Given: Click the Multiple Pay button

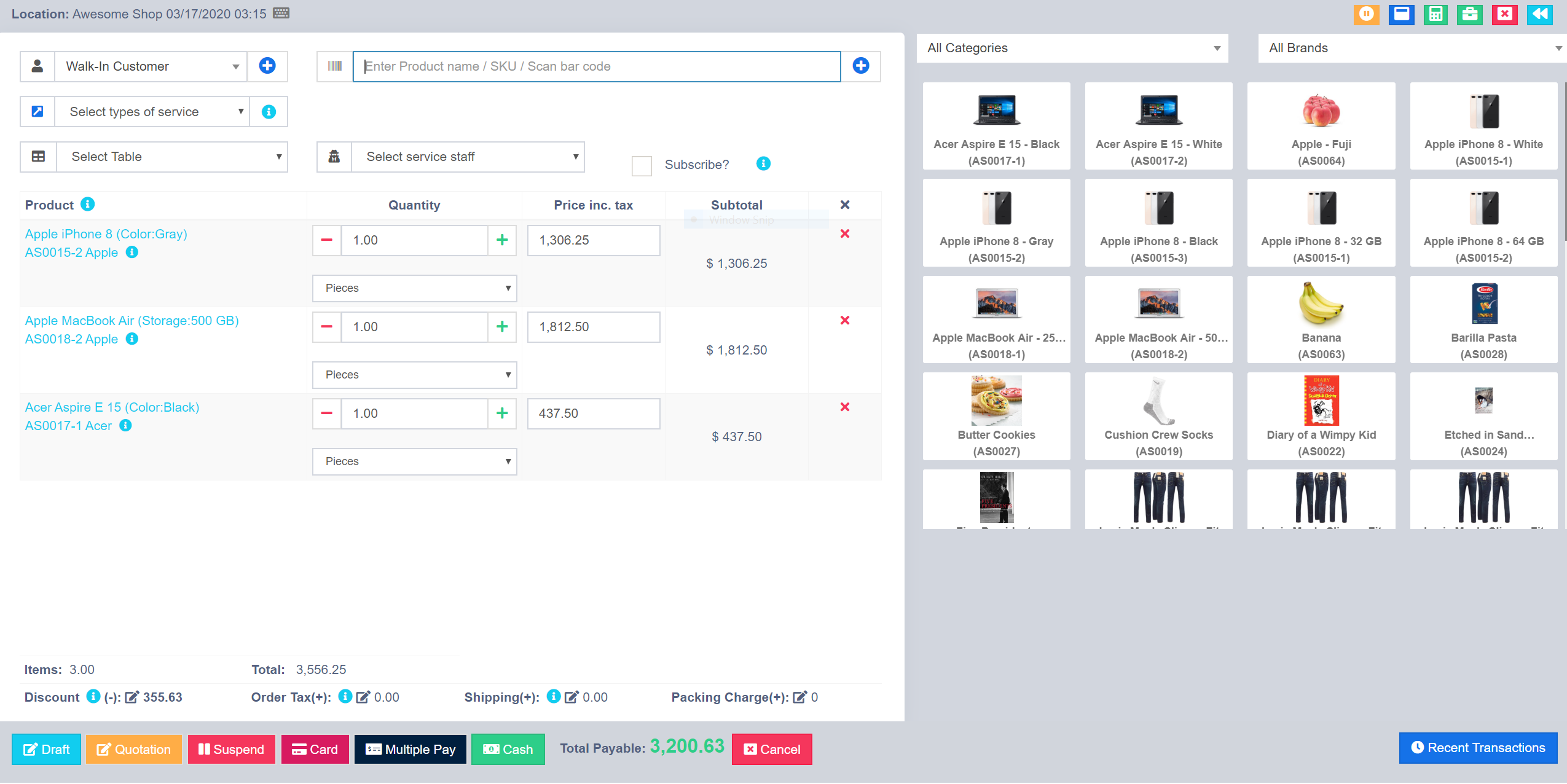Looking at the screenshot, I should [x=410, y=749].
